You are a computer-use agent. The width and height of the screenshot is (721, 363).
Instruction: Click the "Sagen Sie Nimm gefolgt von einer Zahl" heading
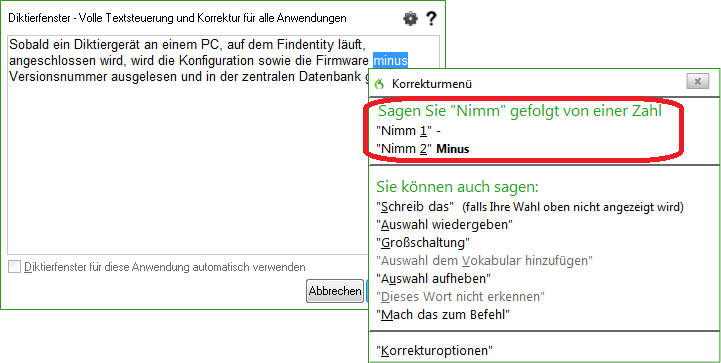point(520,111)
